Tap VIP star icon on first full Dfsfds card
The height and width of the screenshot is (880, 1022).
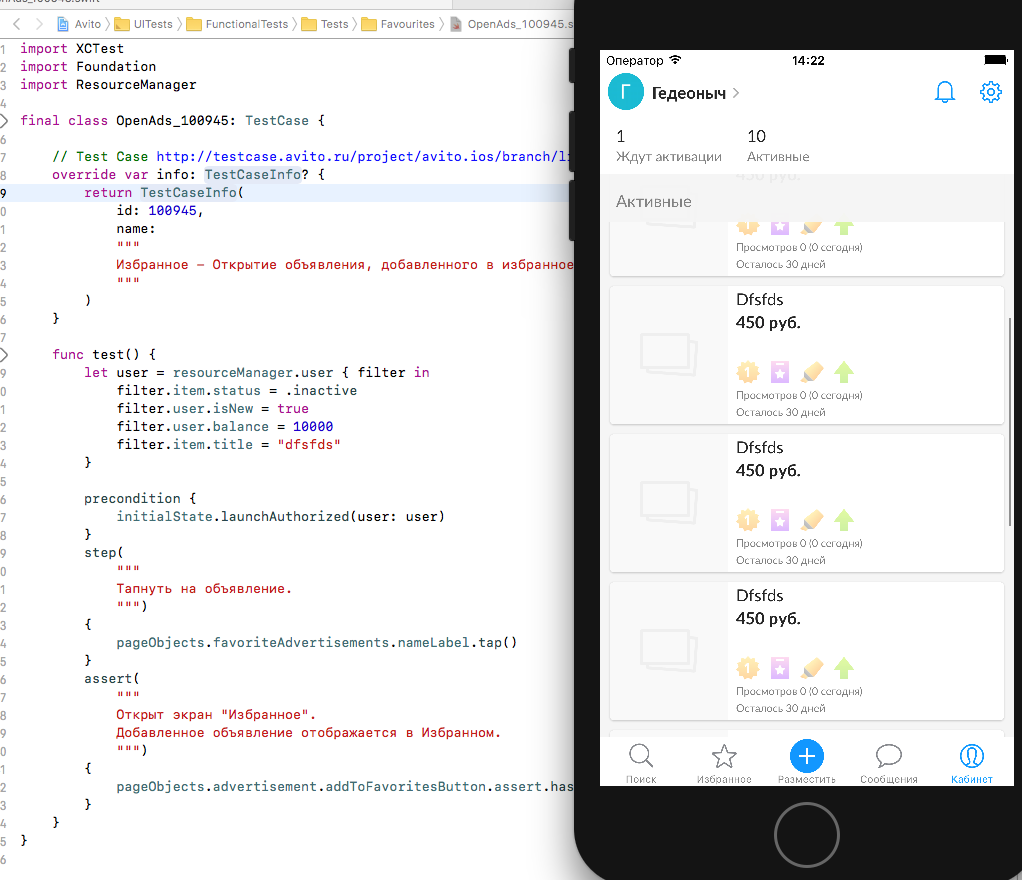[780, 372]
